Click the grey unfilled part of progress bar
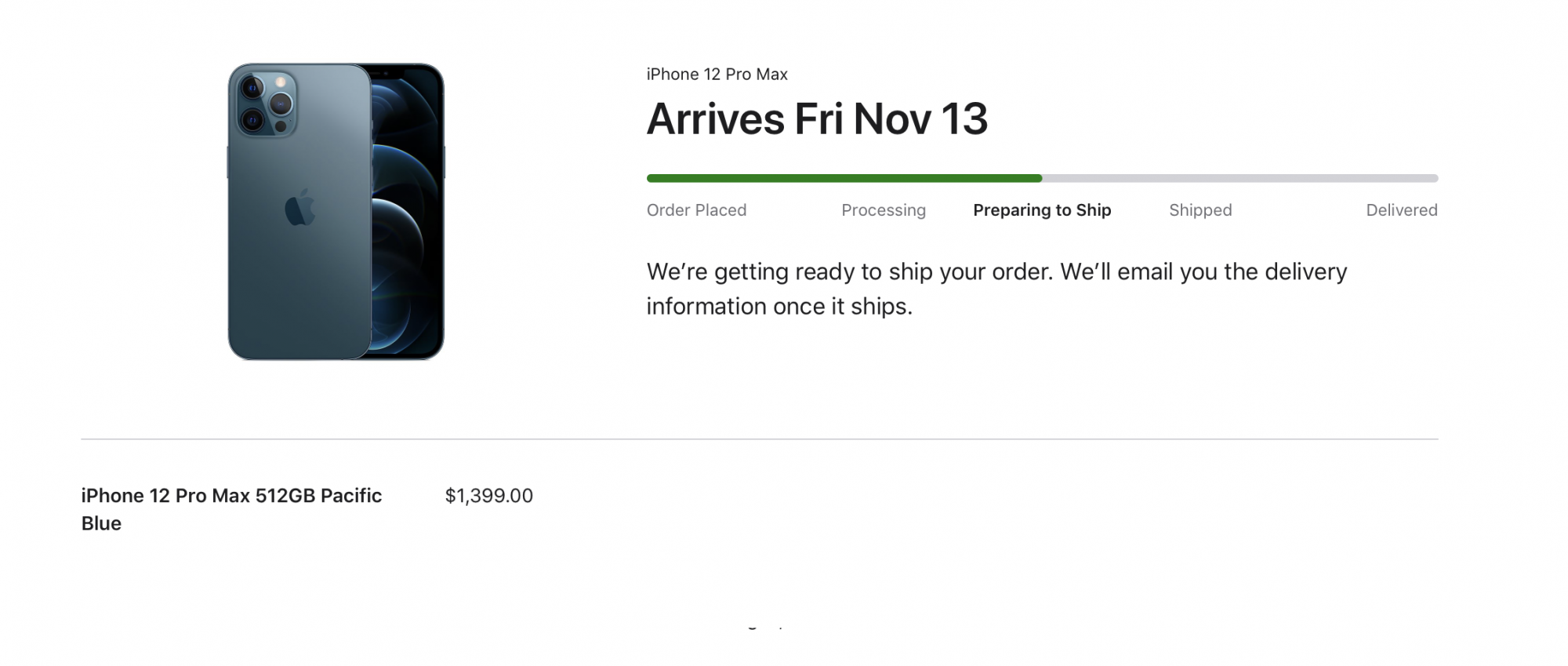This screenshot has width=1568, height=666. coord(1240,178)
